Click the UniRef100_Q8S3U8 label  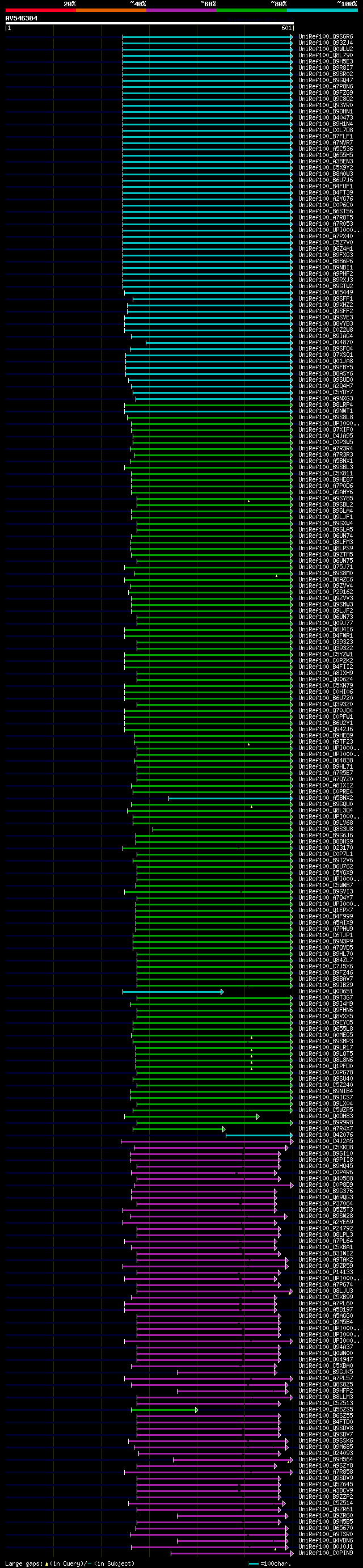pos(325,829)
